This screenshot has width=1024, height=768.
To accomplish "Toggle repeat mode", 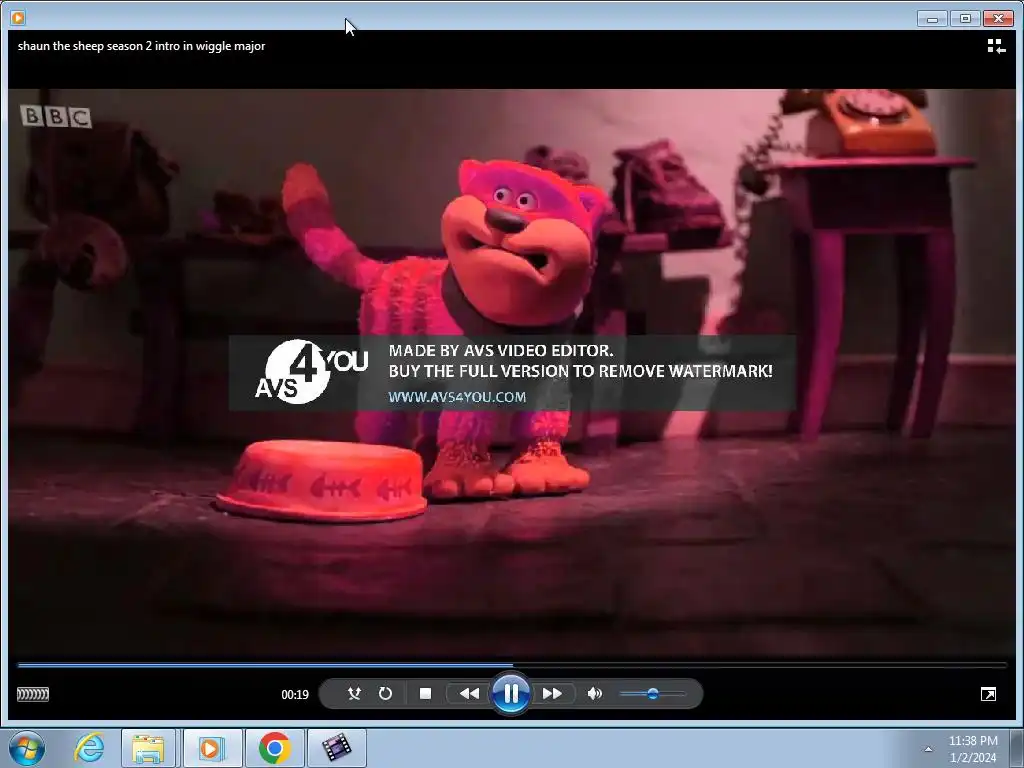I will tap(385, 694).
